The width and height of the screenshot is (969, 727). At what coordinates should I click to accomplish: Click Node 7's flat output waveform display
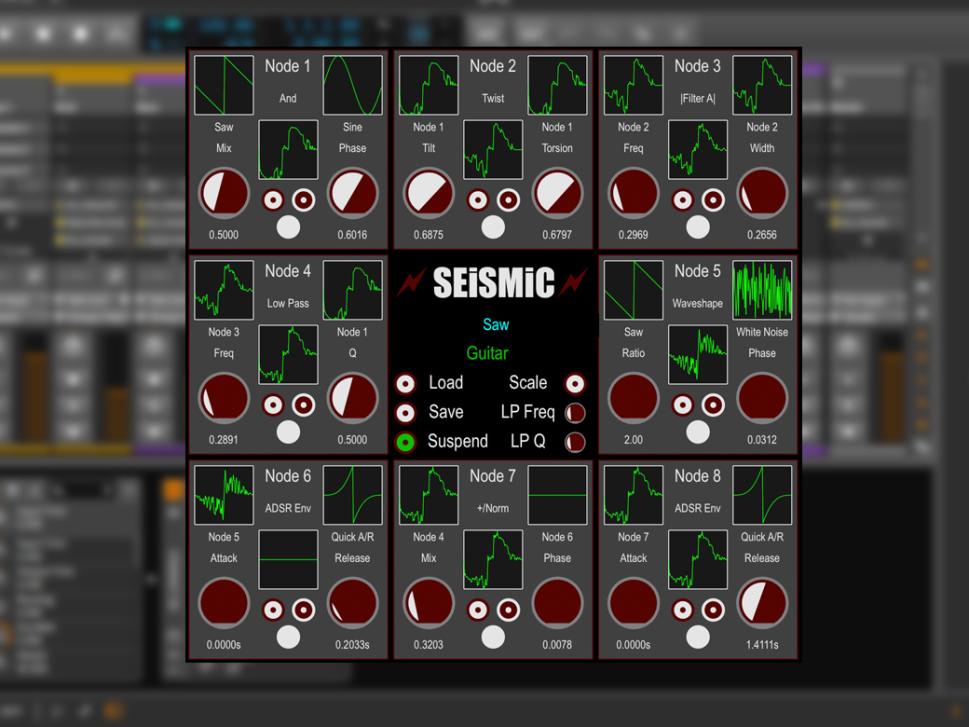pyautogui.click(x=557, y=495)
